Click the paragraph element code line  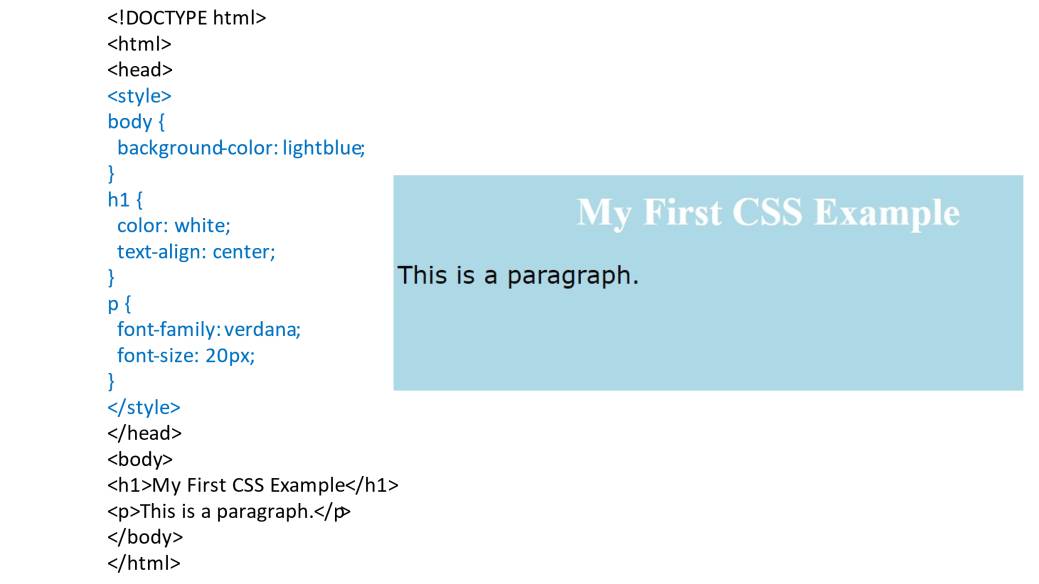229,512
